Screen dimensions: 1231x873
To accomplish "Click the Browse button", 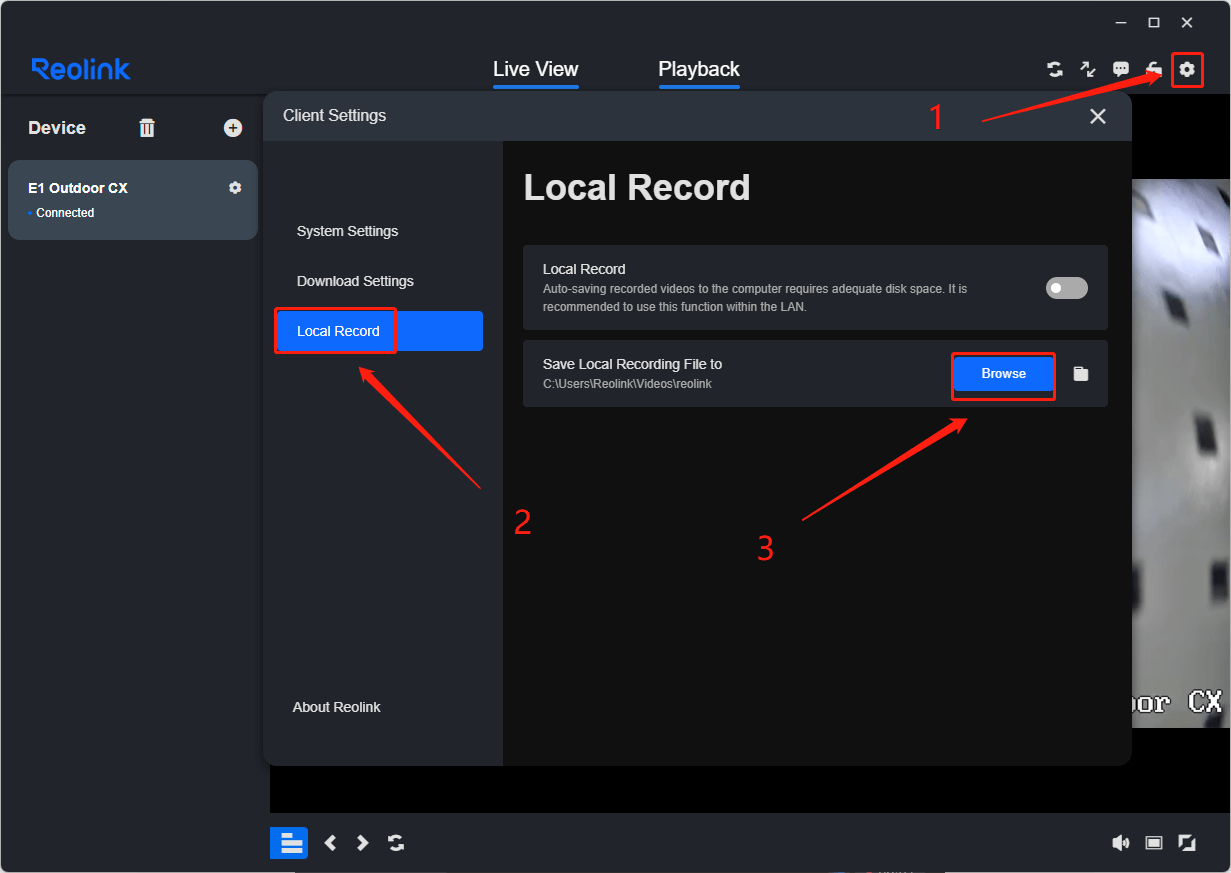I will (1004, 374).
